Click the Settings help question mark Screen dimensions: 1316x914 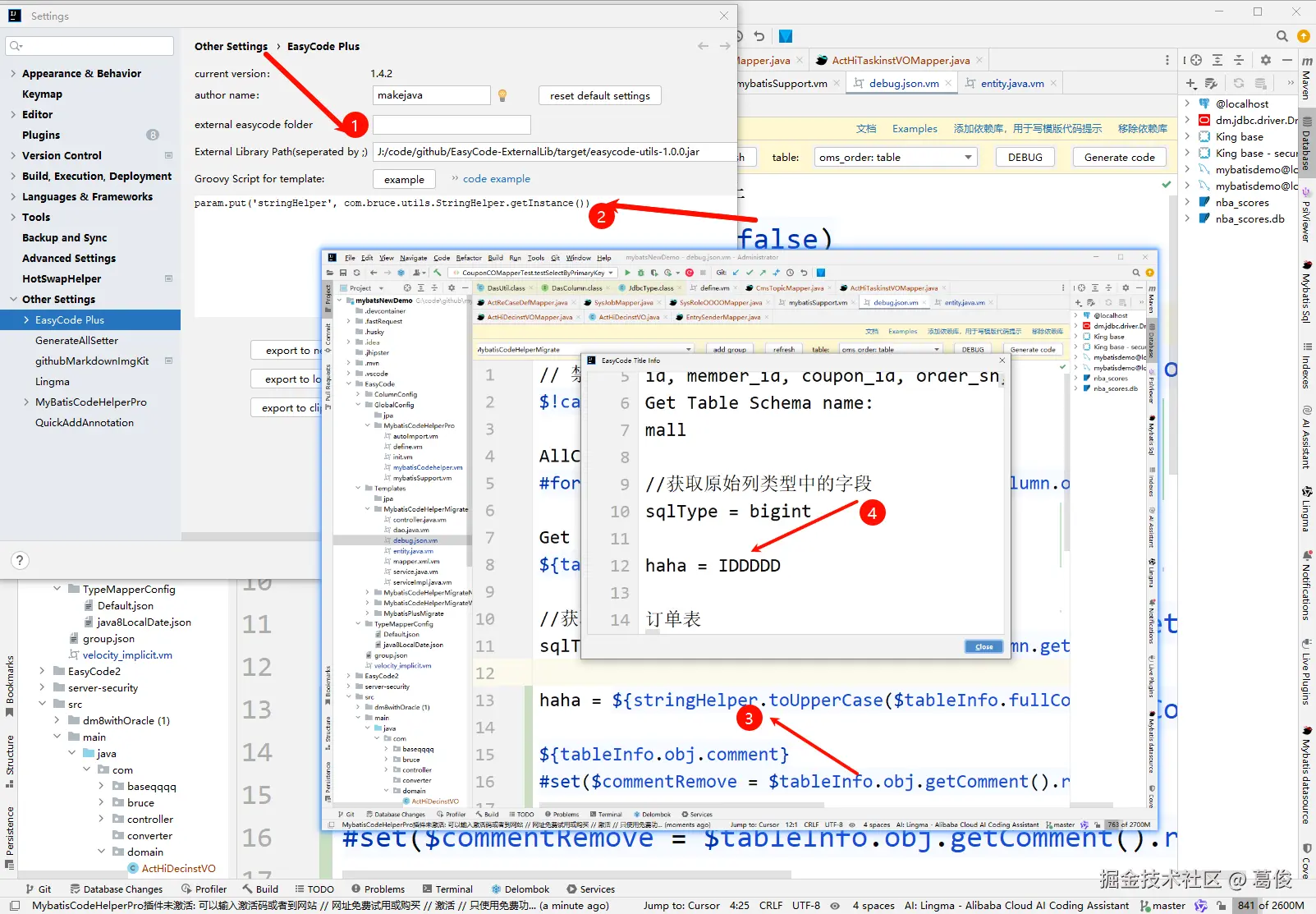tap(20, 560)
